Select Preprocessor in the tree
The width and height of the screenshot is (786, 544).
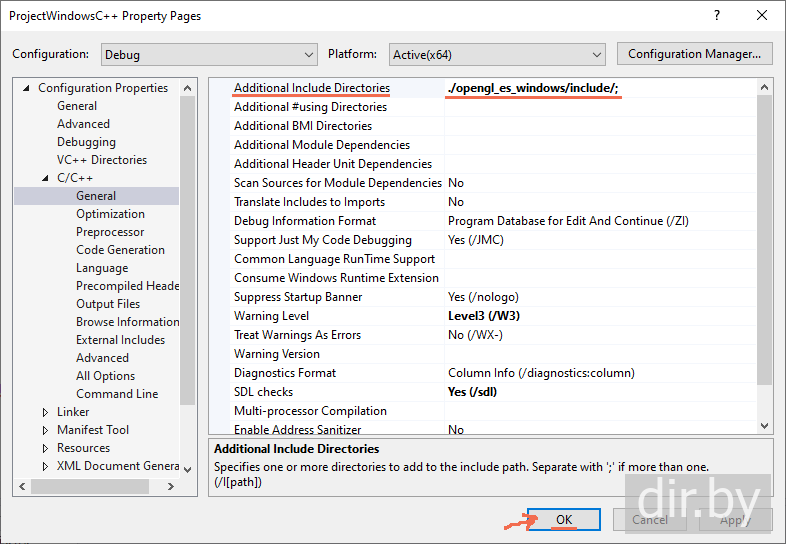click(x=110, y=232)
